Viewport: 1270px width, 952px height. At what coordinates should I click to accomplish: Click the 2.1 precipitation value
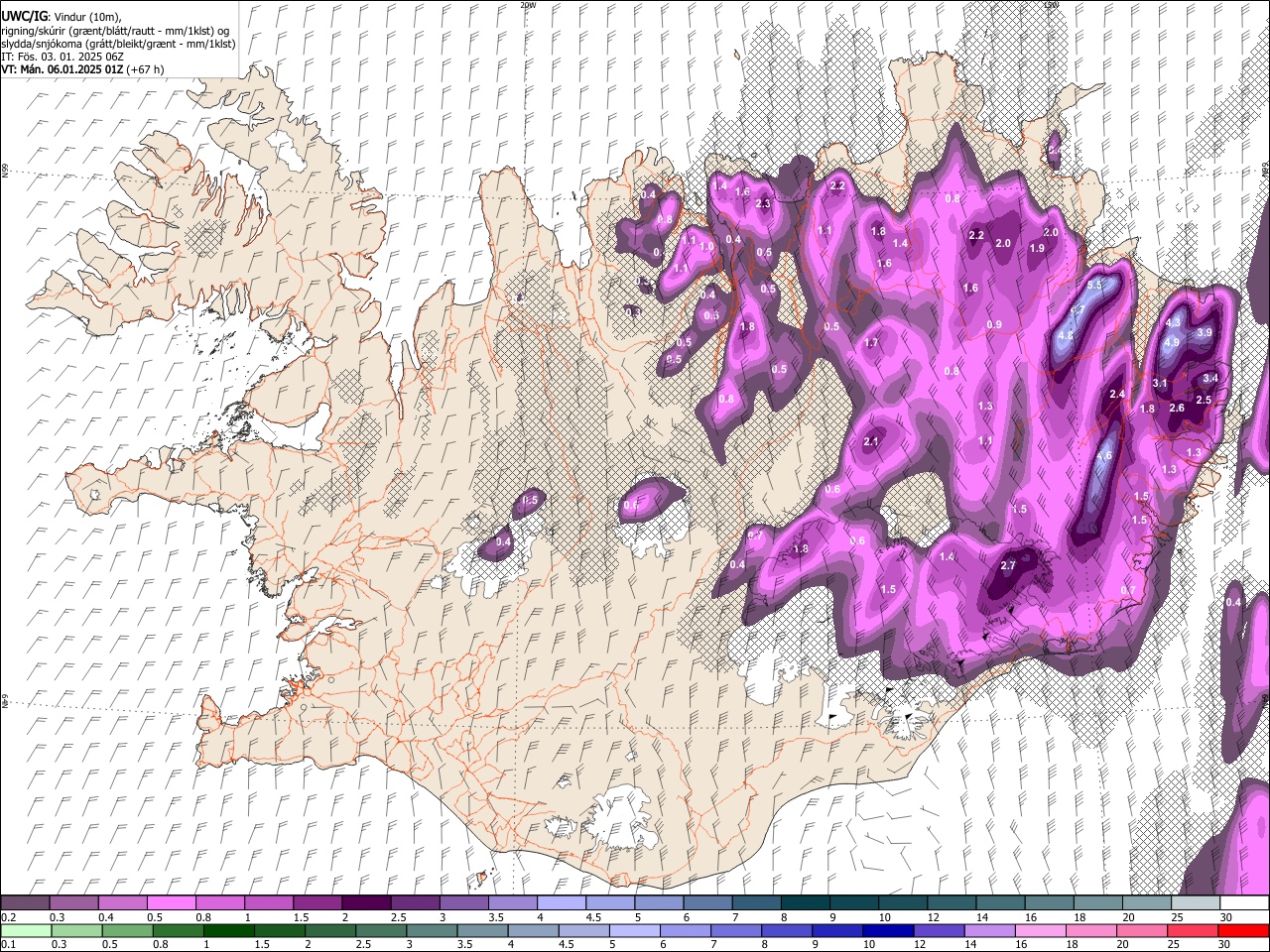(x=872, y=441)
